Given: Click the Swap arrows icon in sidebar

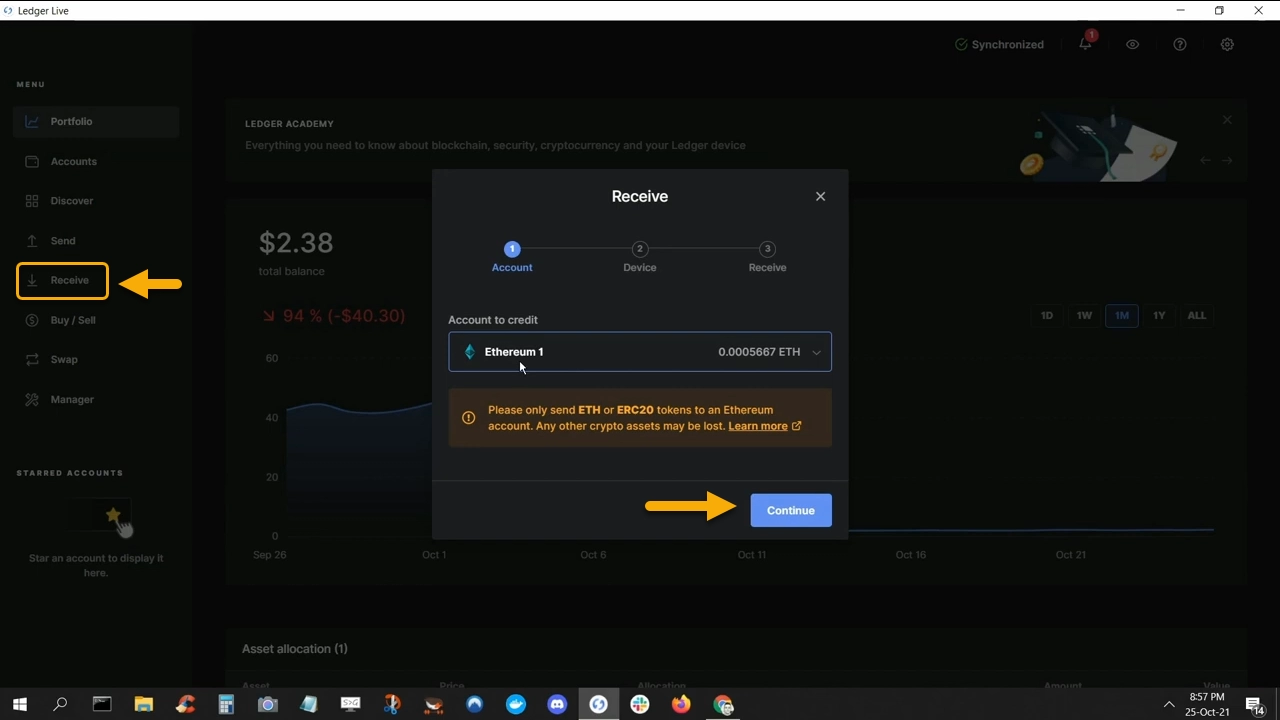Looking at the screenshot, I should pos(32,360).
